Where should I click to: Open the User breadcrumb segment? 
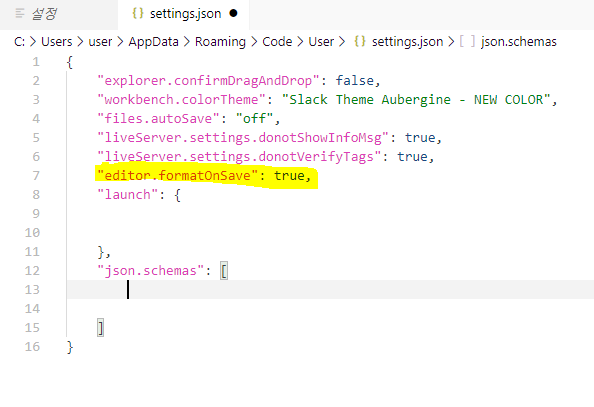321,41
